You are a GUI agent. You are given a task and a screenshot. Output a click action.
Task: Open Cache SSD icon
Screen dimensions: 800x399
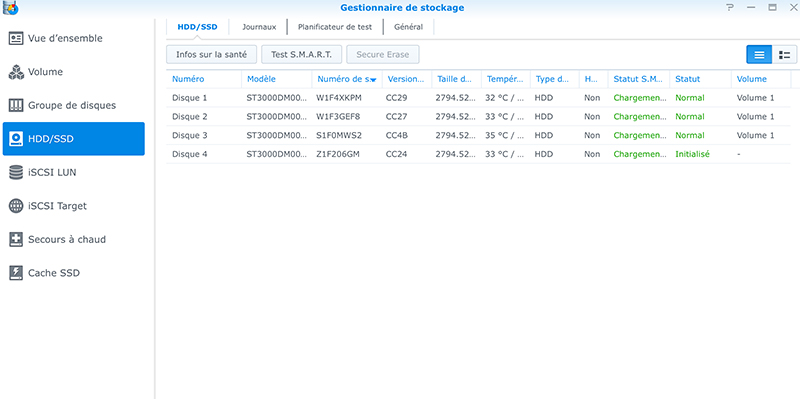[16, 273]
